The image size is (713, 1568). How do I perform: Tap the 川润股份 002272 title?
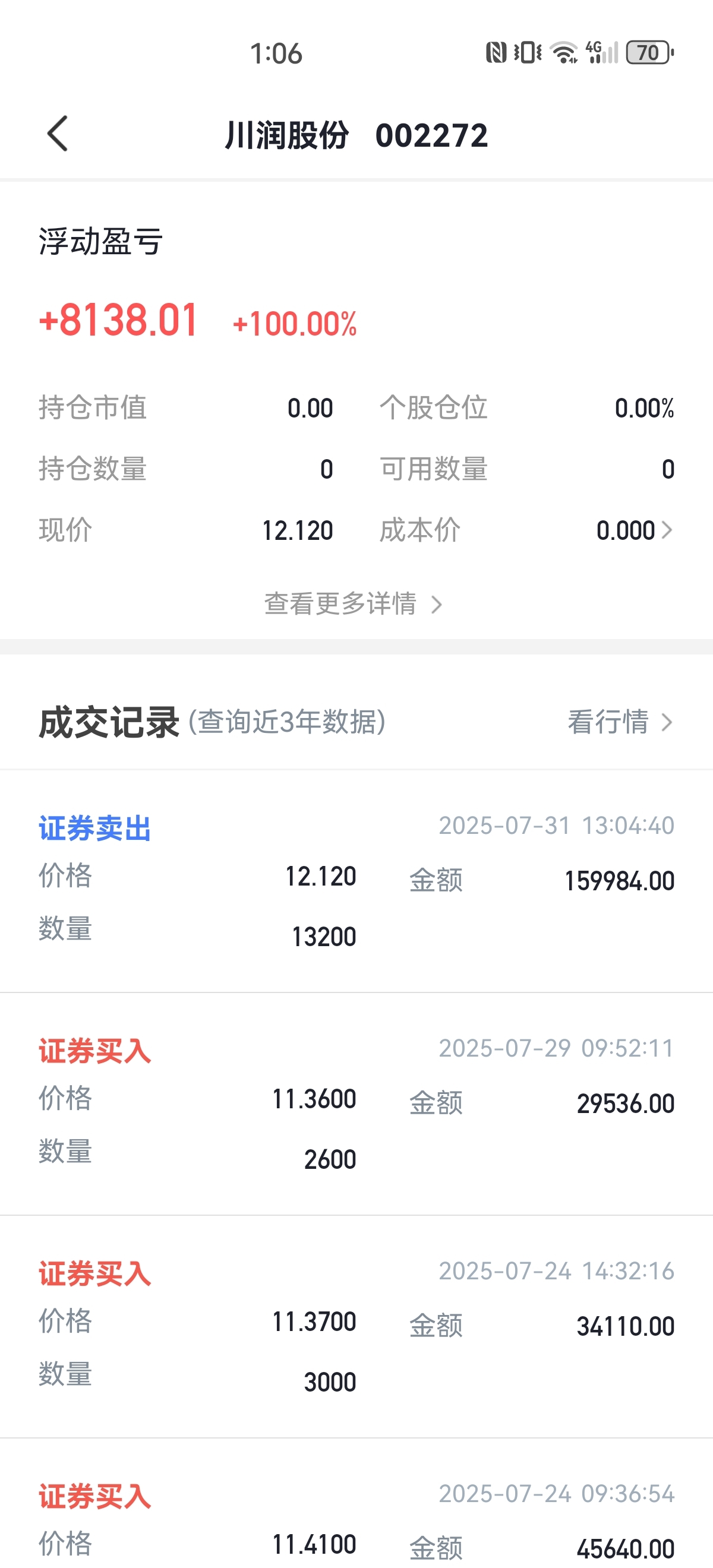pos(356,134)
